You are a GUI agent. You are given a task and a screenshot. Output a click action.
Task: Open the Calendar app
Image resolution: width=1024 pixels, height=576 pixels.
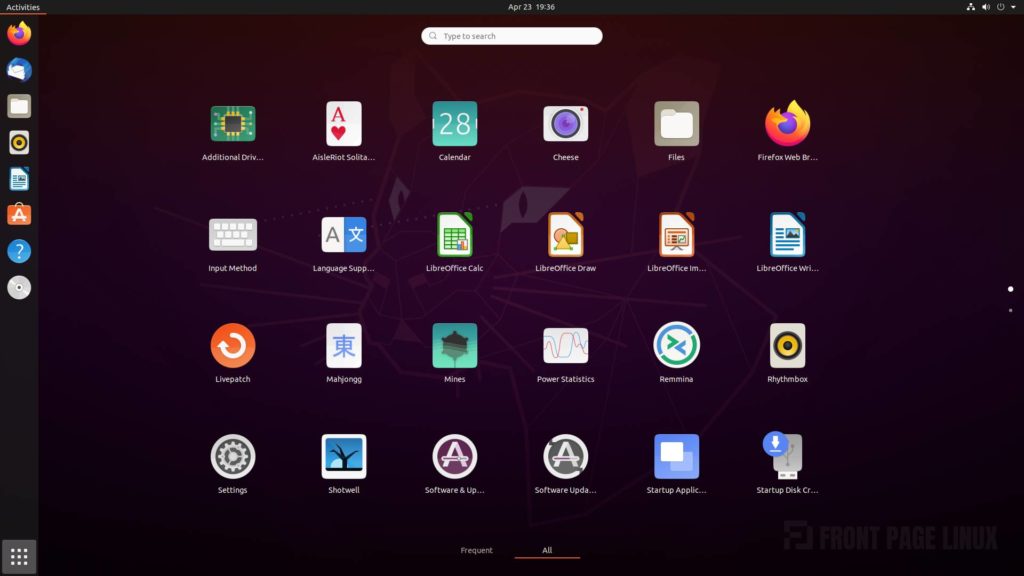[455, 124]
